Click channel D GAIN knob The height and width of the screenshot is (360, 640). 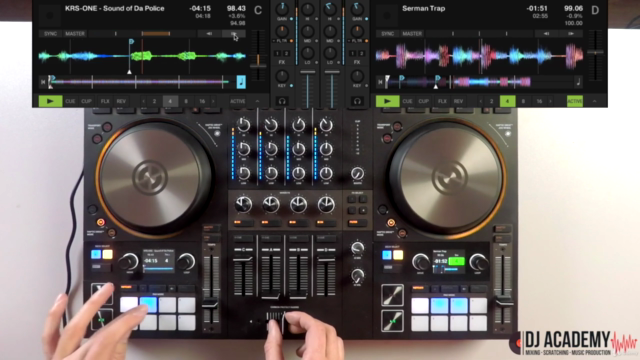coord(357,9)
